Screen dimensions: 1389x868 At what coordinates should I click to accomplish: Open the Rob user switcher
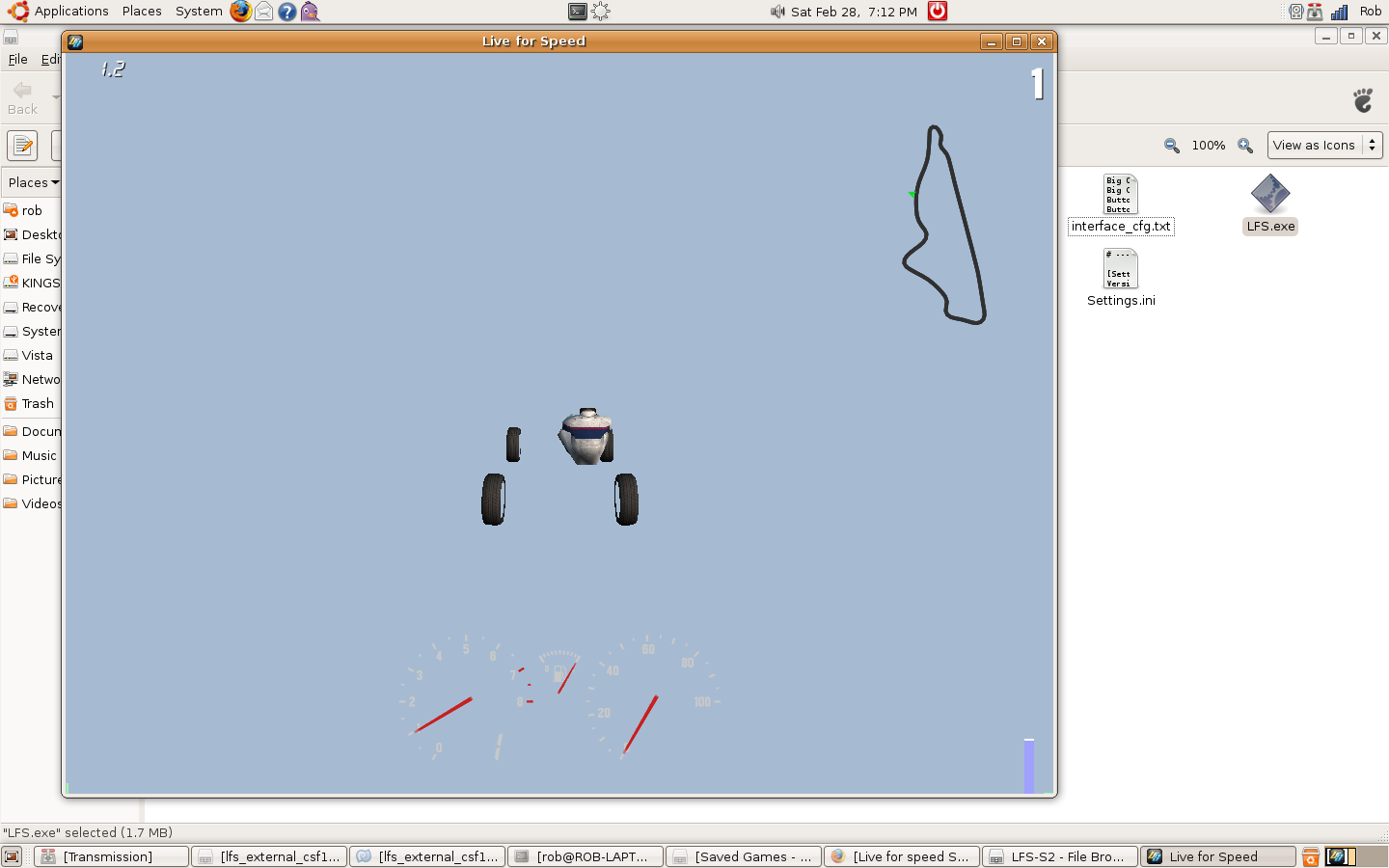1371,12
